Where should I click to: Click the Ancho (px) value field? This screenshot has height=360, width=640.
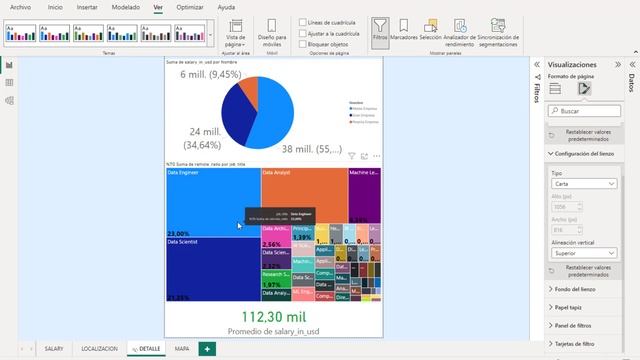point(567,230)
